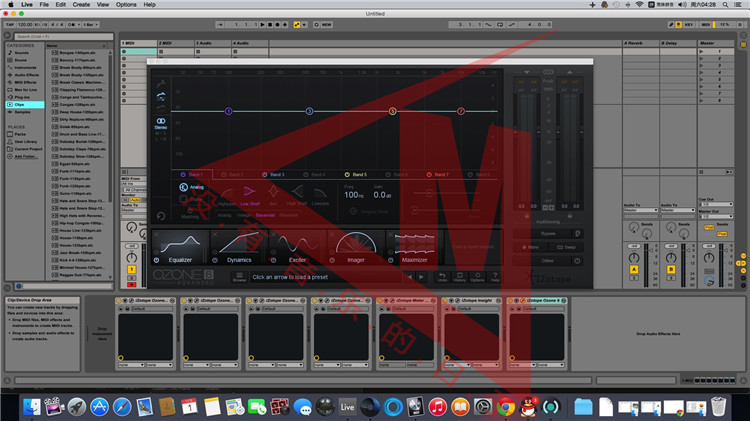
Task: Open A Reverb Audio To dropdown
Action: coord(640,210)
